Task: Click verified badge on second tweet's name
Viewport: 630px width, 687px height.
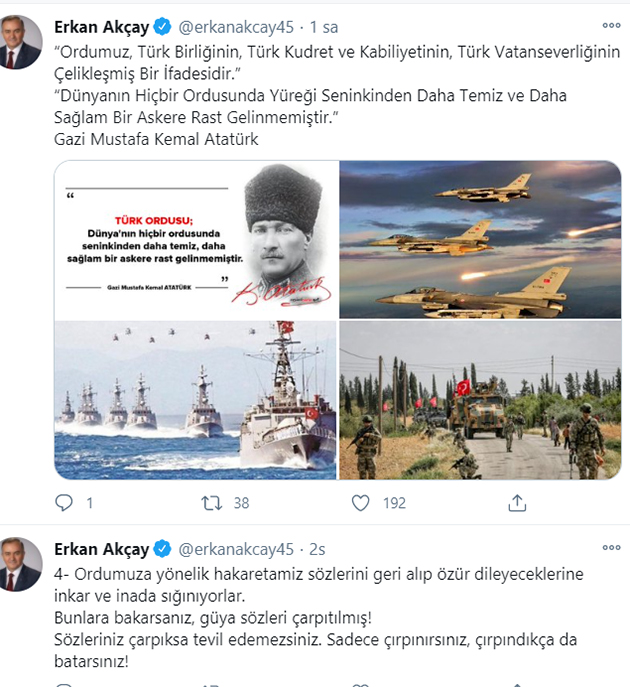Action: pyautogui.click(x=163, y=549)
